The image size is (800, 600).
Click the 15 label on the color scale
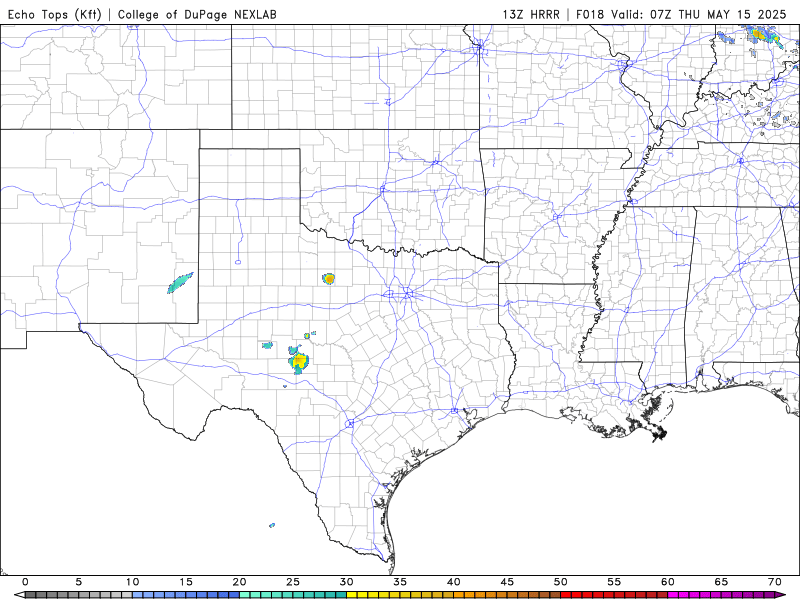tap(186, 582)
